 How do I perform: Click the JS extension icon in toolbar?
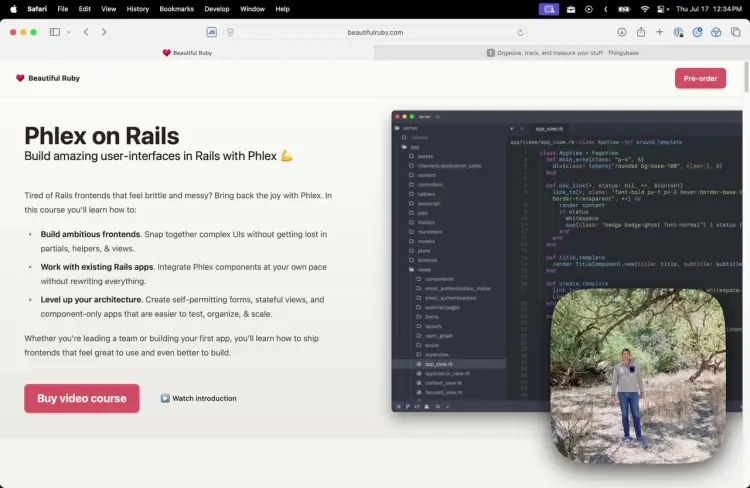[x=211, y=32]
